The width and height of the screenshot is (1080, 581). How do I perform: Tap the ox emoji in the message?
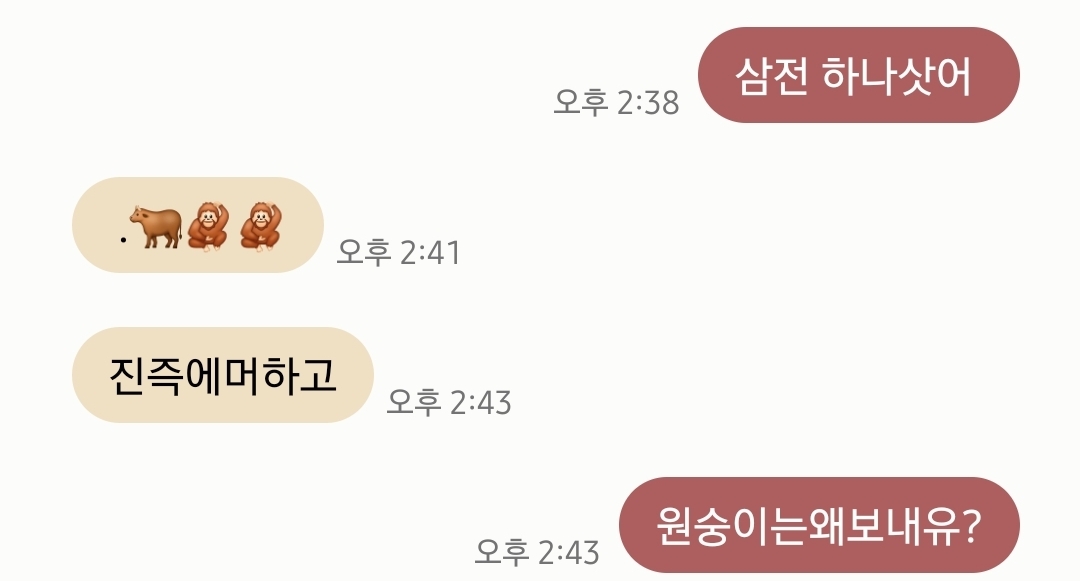[156, 226]
